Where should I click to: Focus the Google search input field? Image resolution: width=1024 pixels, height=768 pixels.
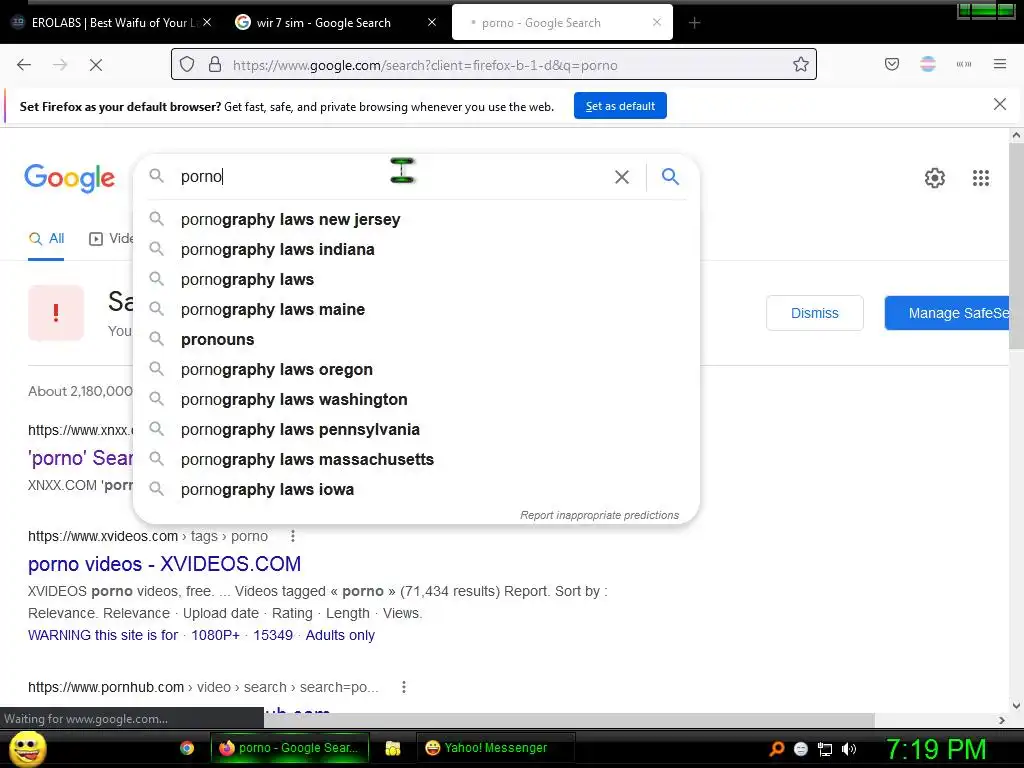coord(392,177)
